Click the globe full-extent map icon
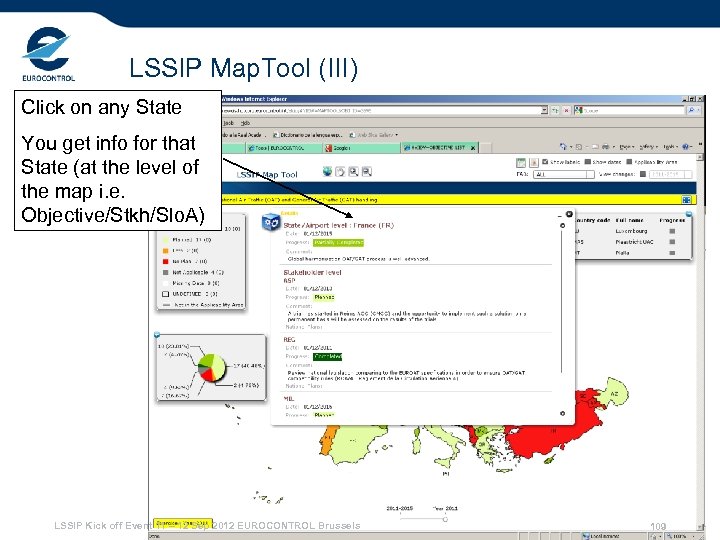This screenshot has width=720, height=540. (327, 171)
